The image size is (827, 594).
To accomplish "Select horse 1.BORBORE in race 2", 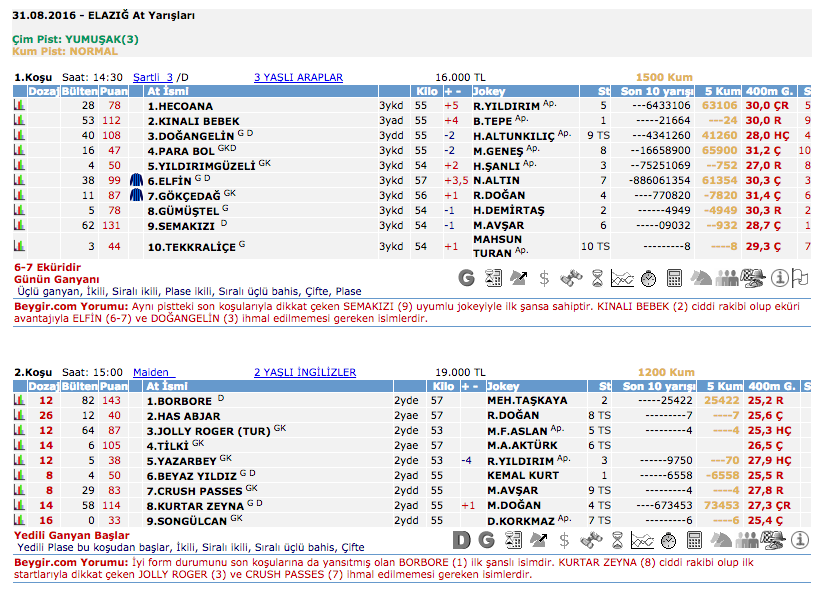I will 178,400.
